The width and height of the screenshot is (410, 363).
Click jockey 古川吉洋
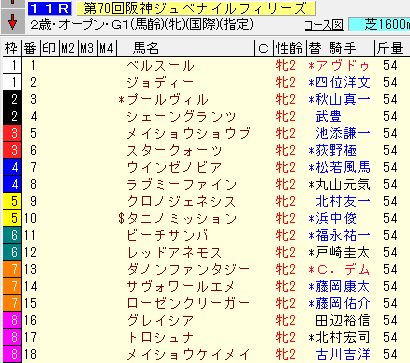pos(343,354)
